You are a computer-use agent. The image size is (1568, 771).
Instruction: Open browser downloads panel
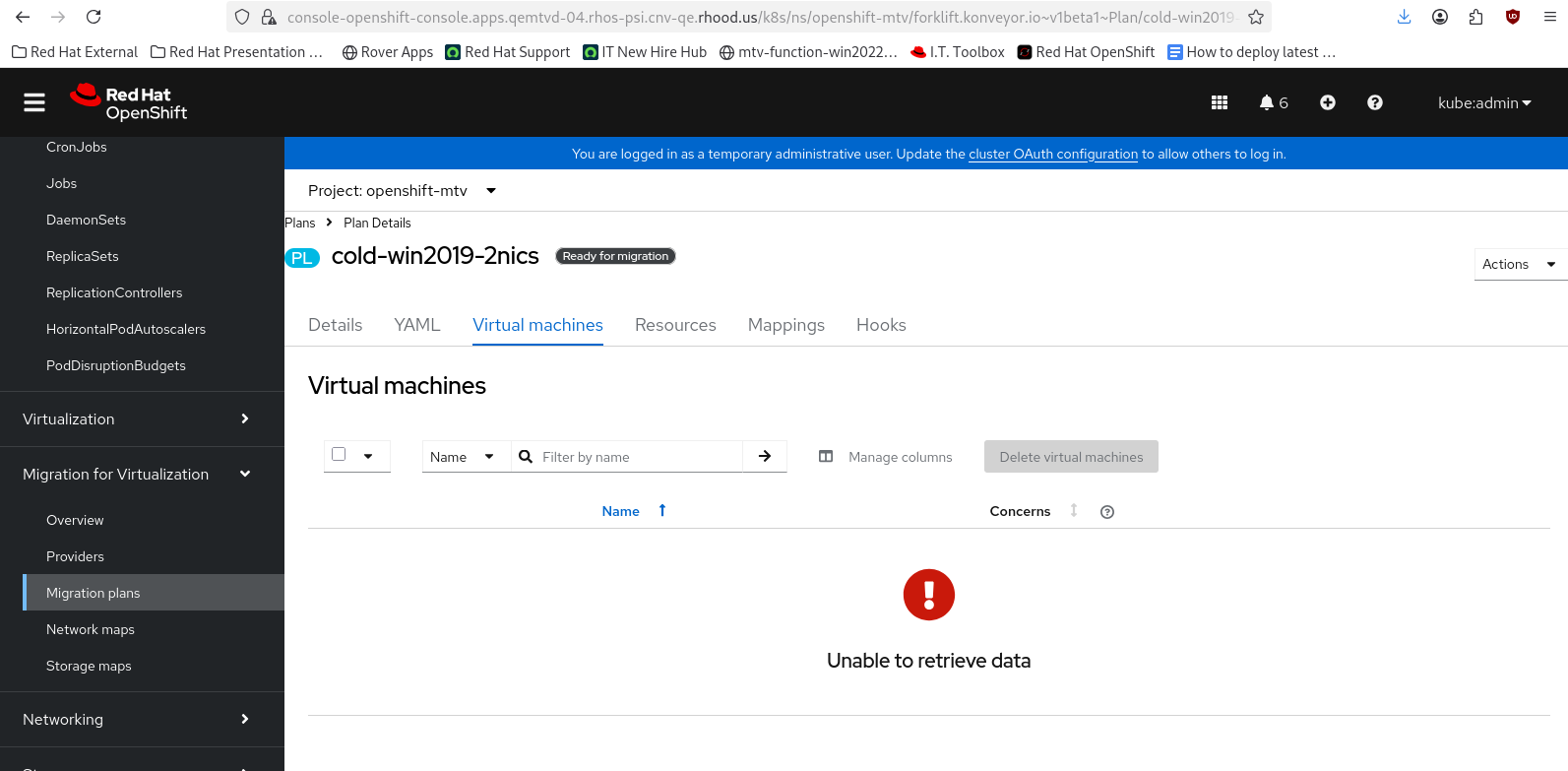tap(1405, 17)
